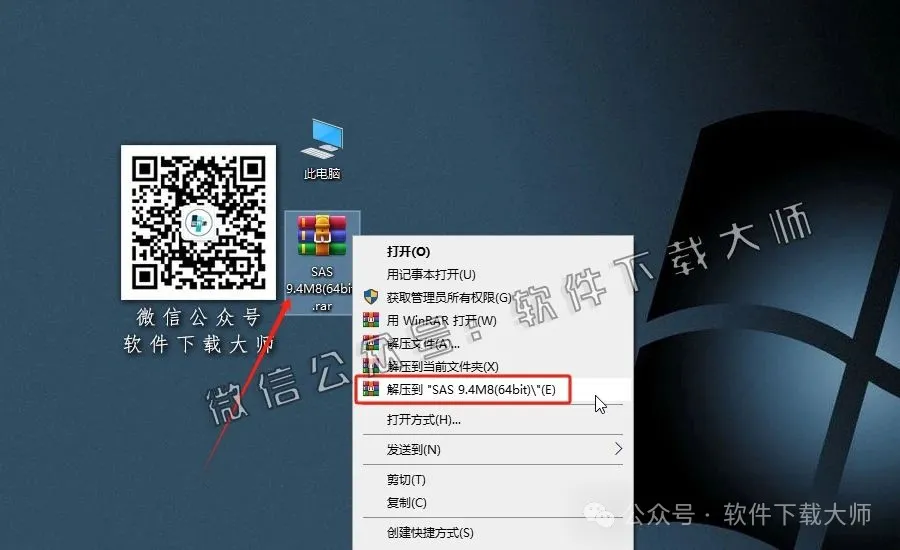Screen dimensions: 900x550
Task: Click the QR code image on desktop
Action: coord(198,222)
